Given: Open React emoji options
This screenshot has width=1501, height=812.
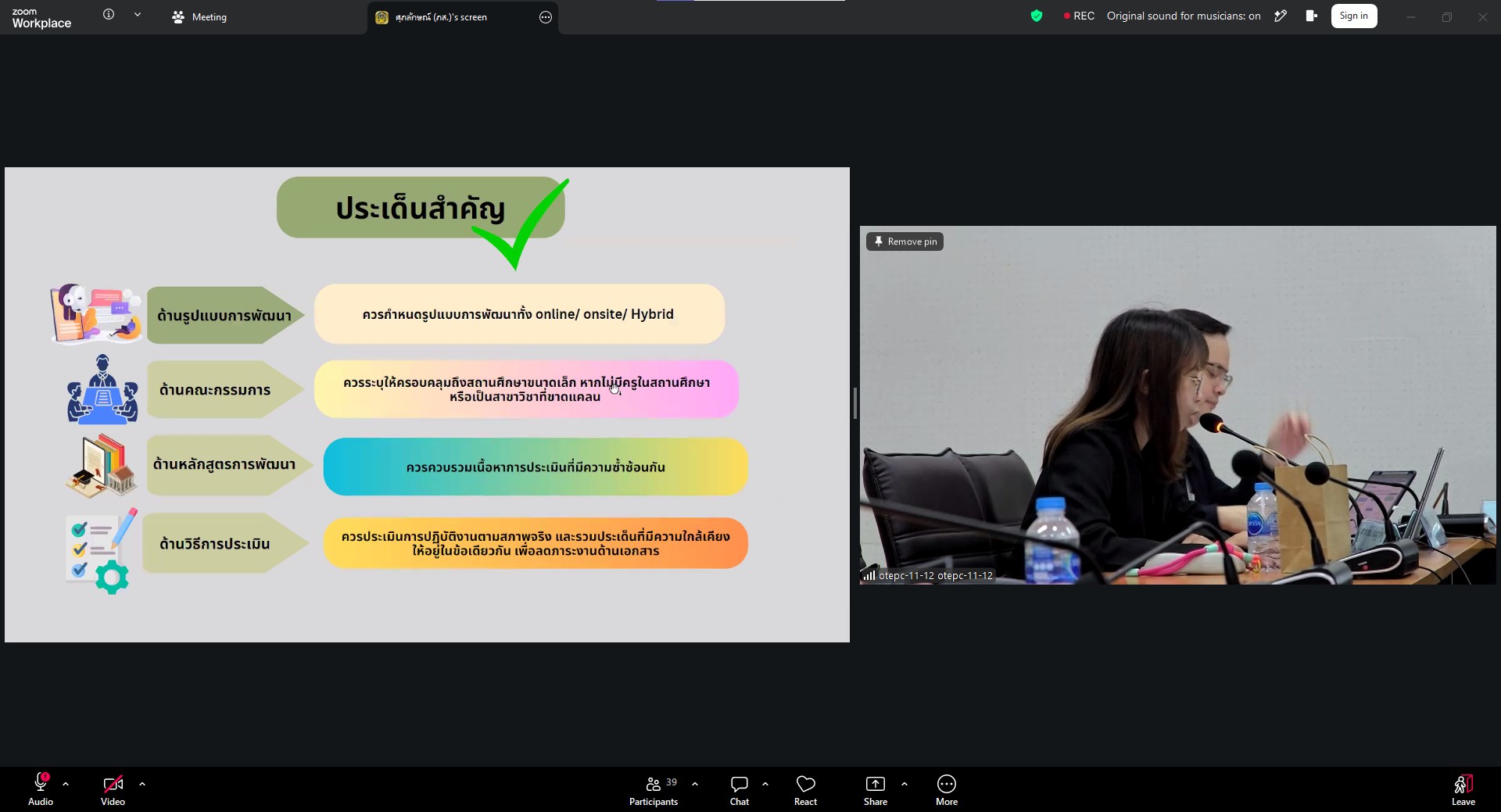Looking at the screenshot, I should click(805, 790).
